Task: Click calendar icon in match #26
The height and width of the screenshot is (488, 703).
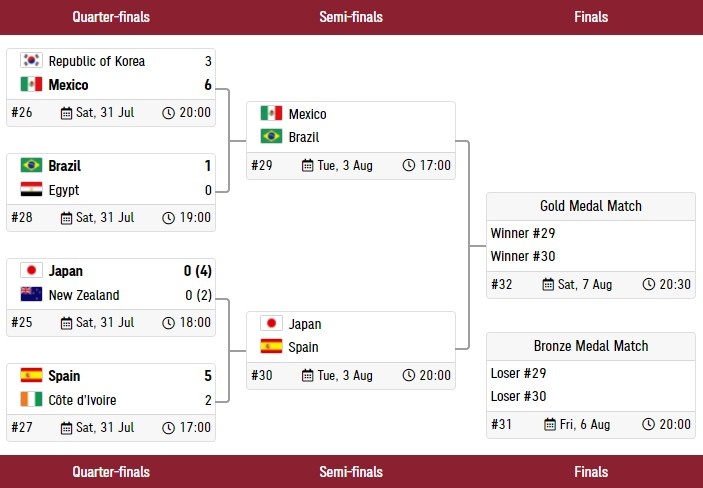Action: (x=67, y=113)
